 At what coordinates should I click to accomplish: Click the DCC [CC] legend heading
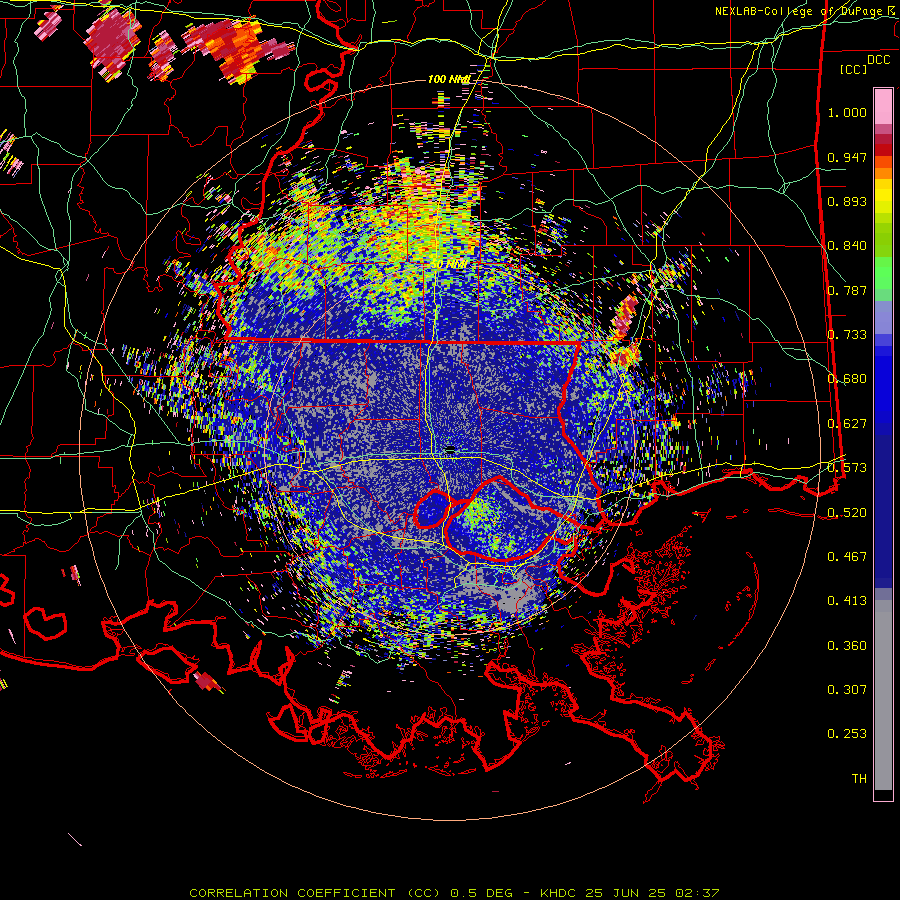[x=864, y=64]
